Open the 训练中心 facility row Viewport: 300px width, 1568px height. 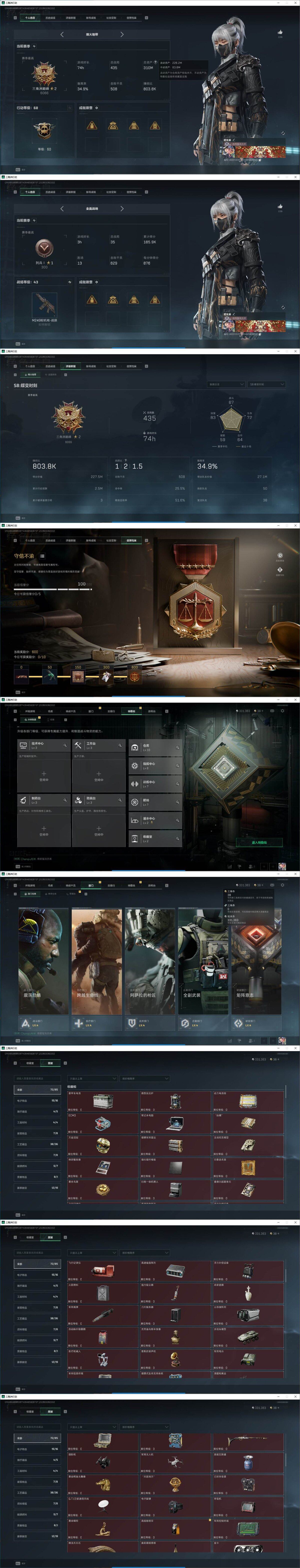(x=155, y=784)
